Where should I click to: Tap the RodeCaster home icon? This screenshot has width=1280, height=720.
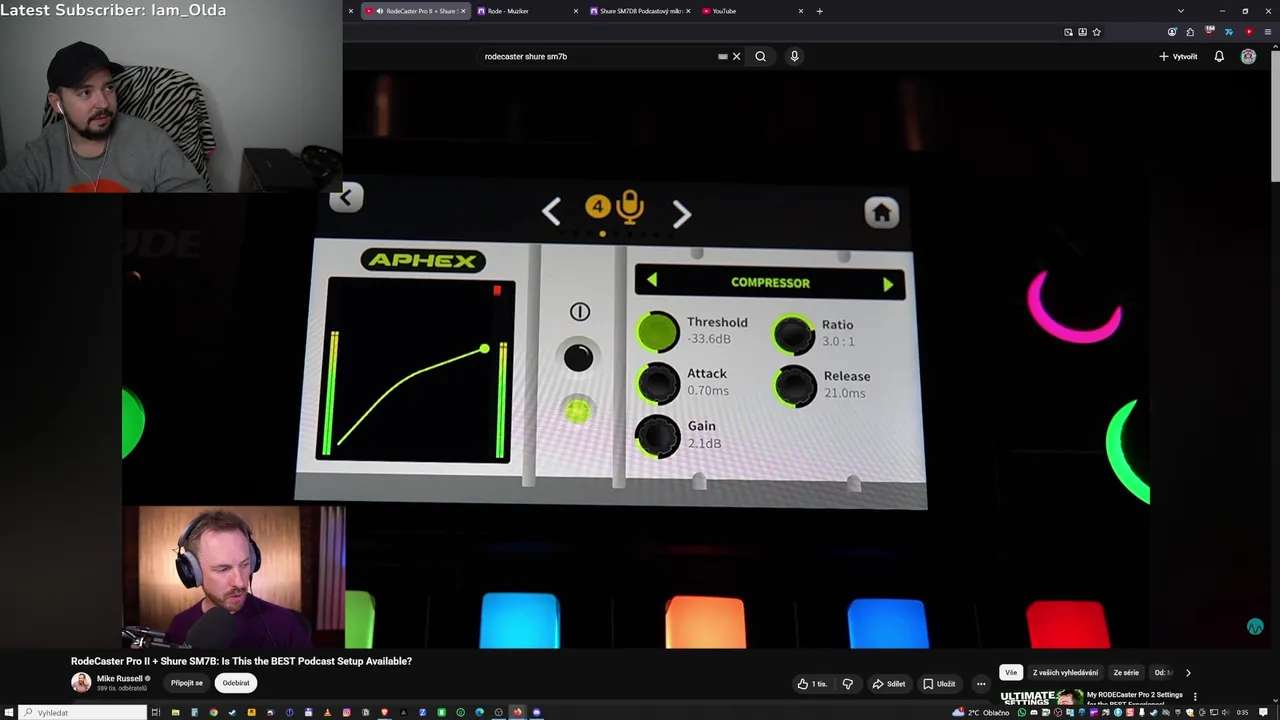[x=881, y=212]
